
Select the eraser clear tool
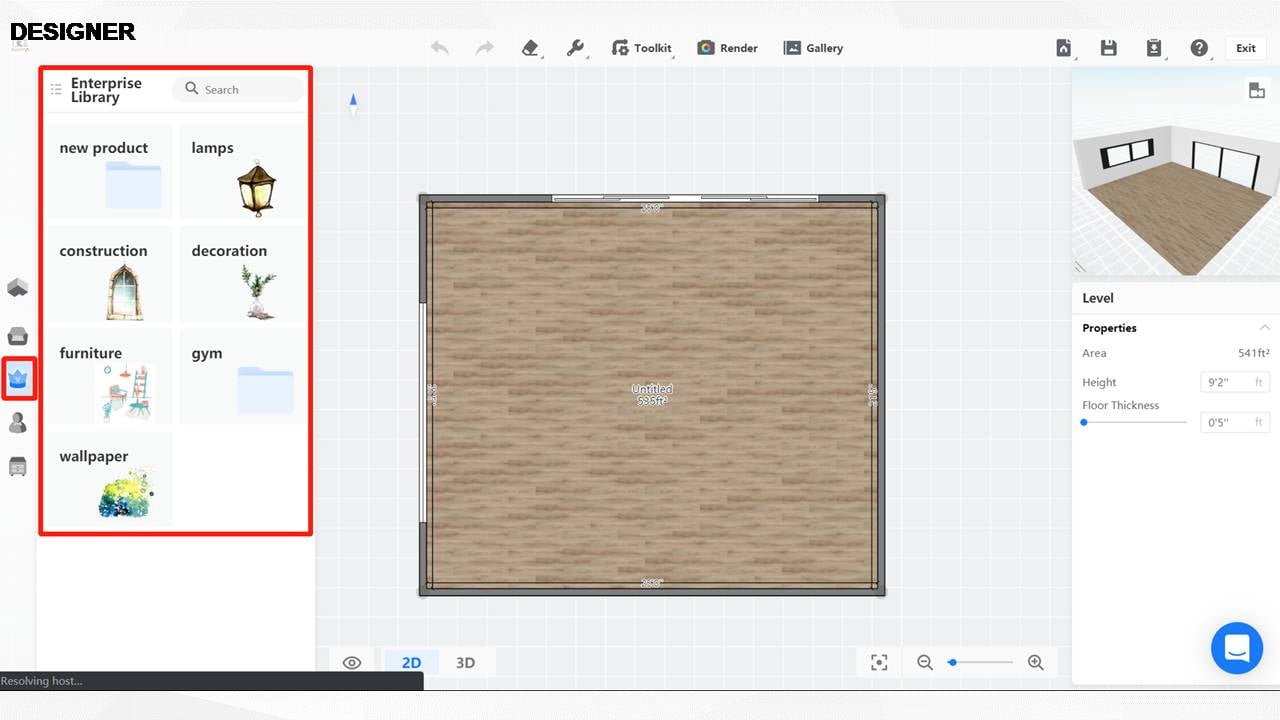pos(530,48)
